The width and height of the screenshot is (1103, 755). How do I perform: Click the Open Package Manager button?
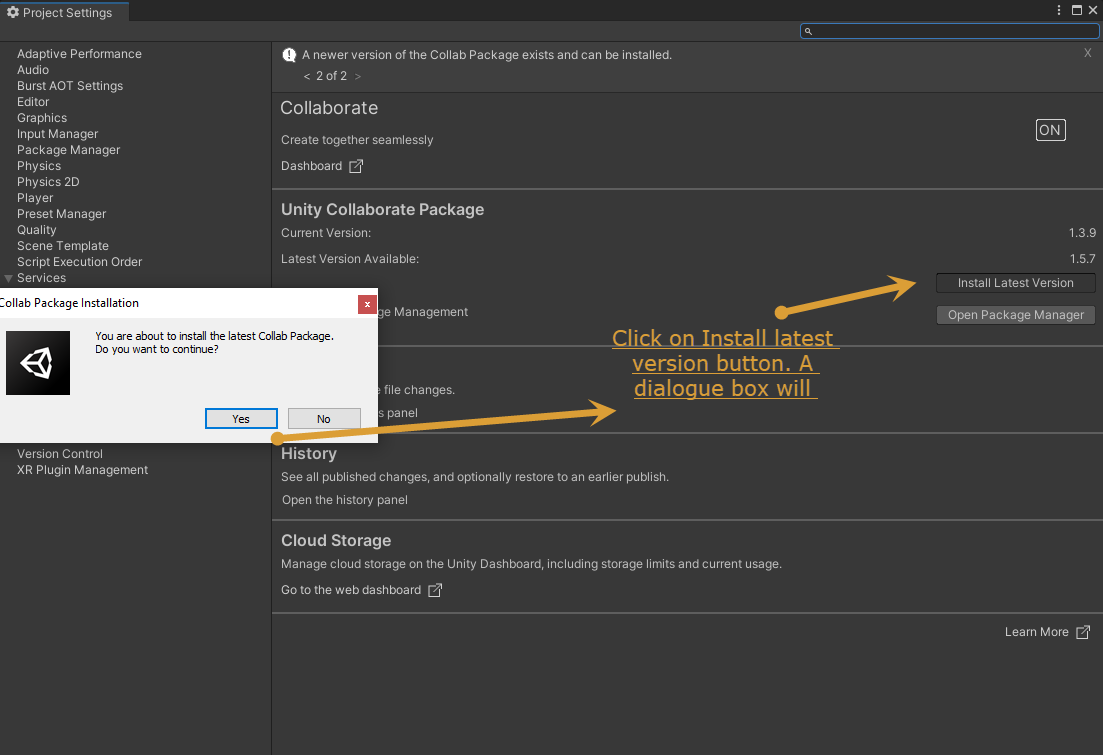[1015, 315]
